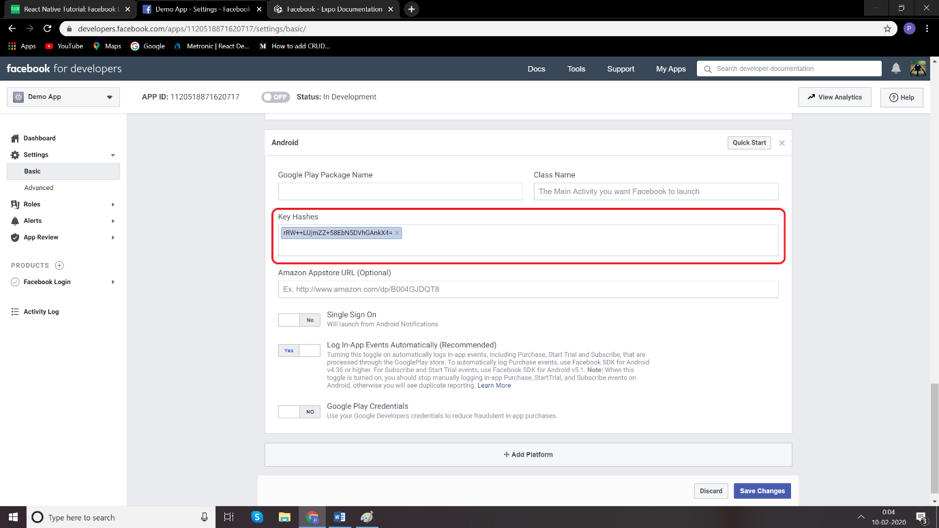Viewport: 939px width, 528px height.
Task: Click the Save Changes button
Action: [x=762, y=491]
